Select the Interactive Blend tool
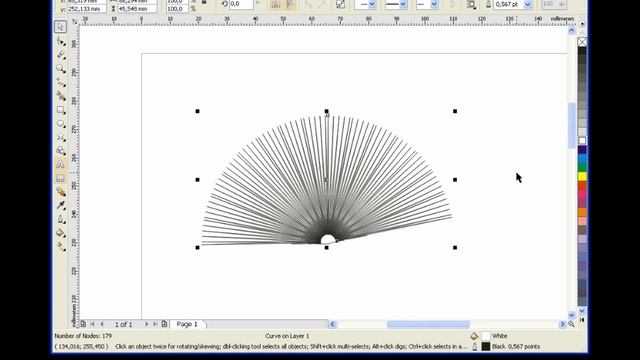 61,191
